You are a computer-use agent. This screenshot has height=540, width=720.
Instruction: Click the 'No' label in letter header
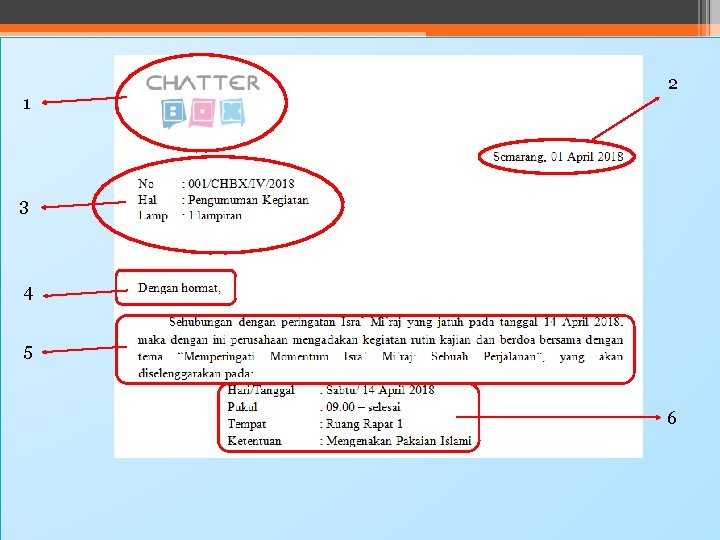146,184
